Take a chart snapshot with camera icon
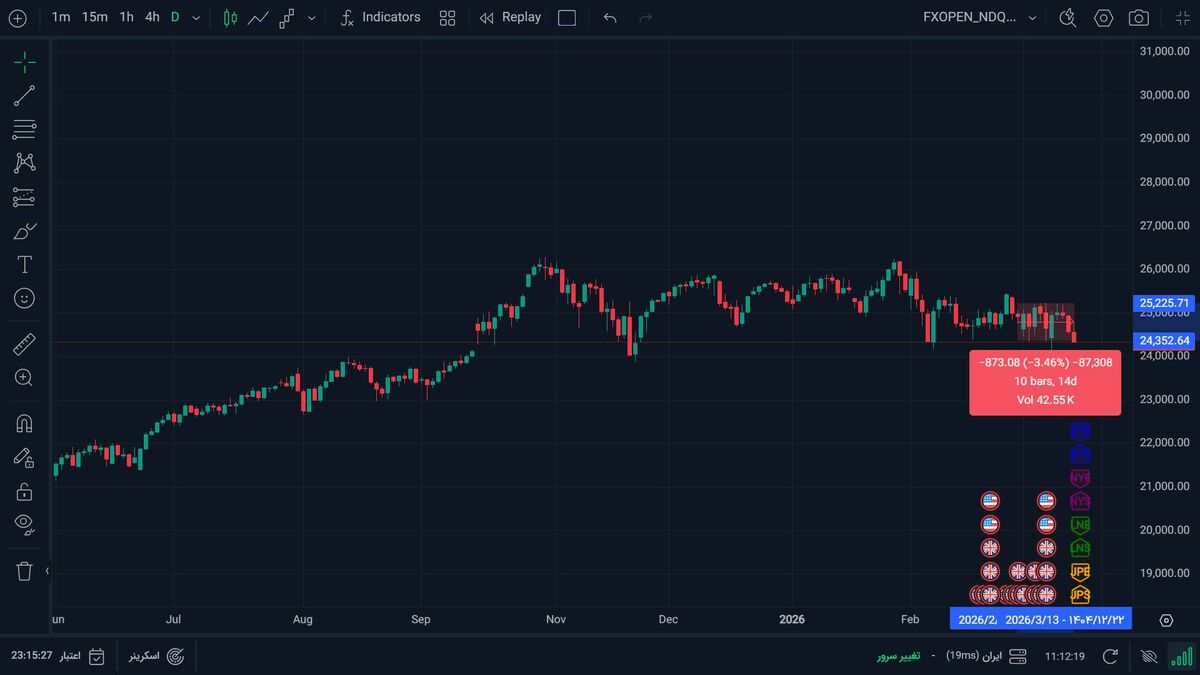Screen dimensions: 1200x675 1139,18
